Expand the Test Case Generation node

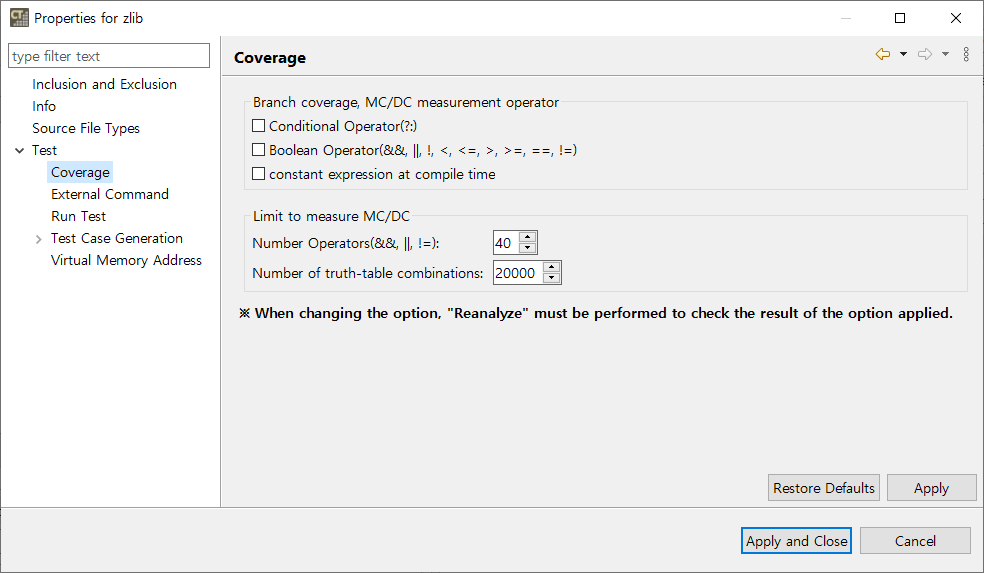click(38, 239)
